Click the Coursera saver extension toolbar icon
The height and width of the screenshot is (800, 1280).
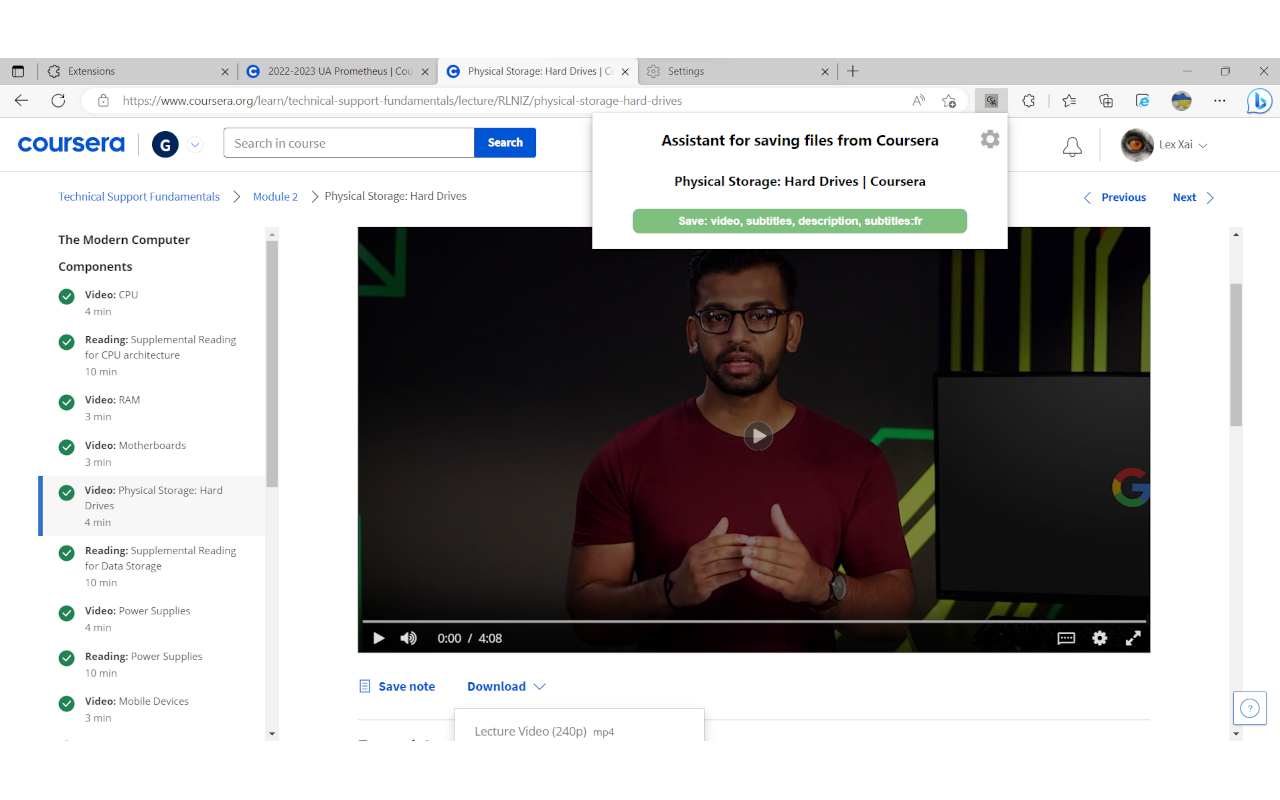click(x=991, y=100)
